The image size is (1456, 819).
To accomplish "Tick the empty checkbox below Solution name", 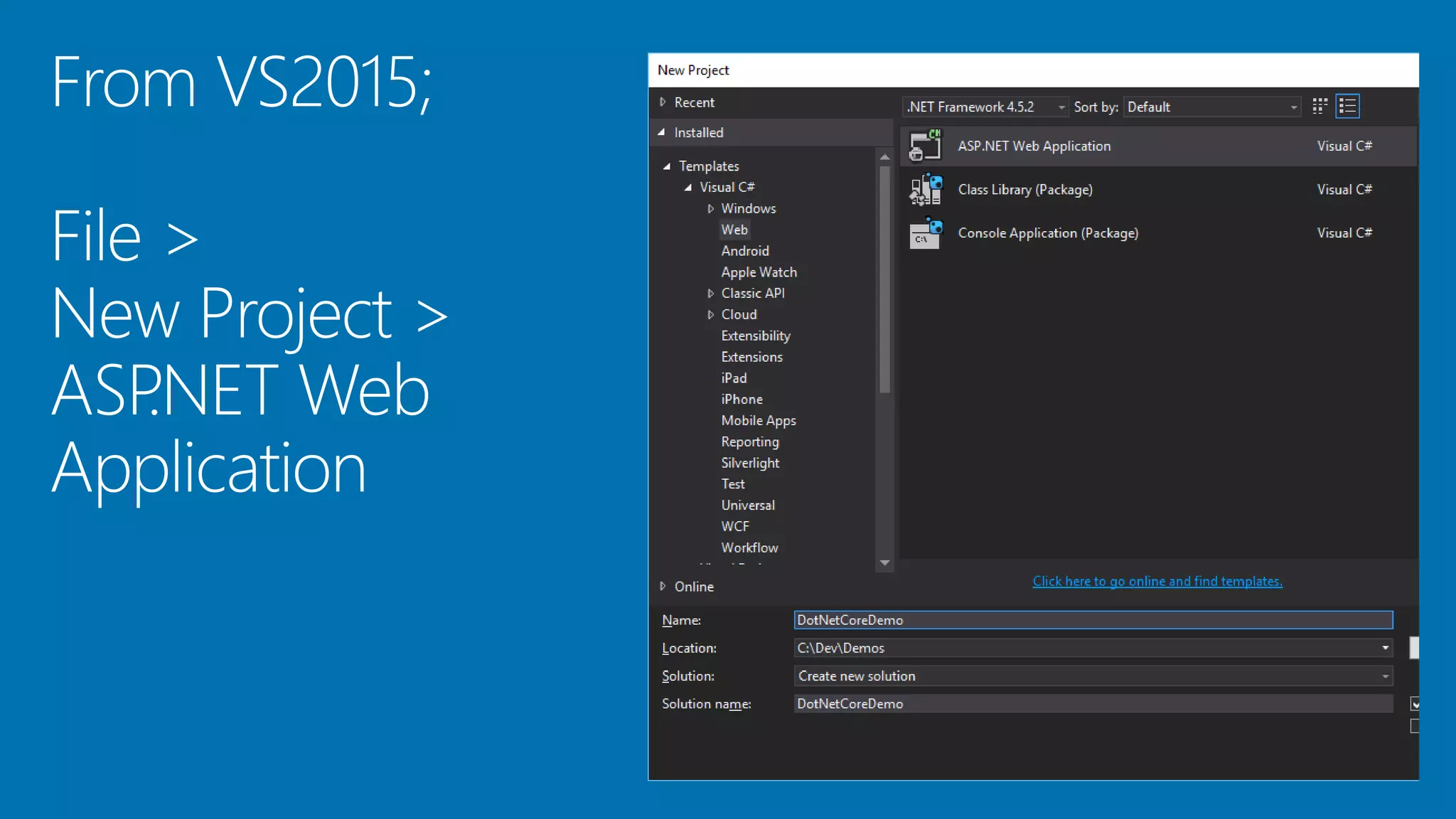I will pos(1415,726).
